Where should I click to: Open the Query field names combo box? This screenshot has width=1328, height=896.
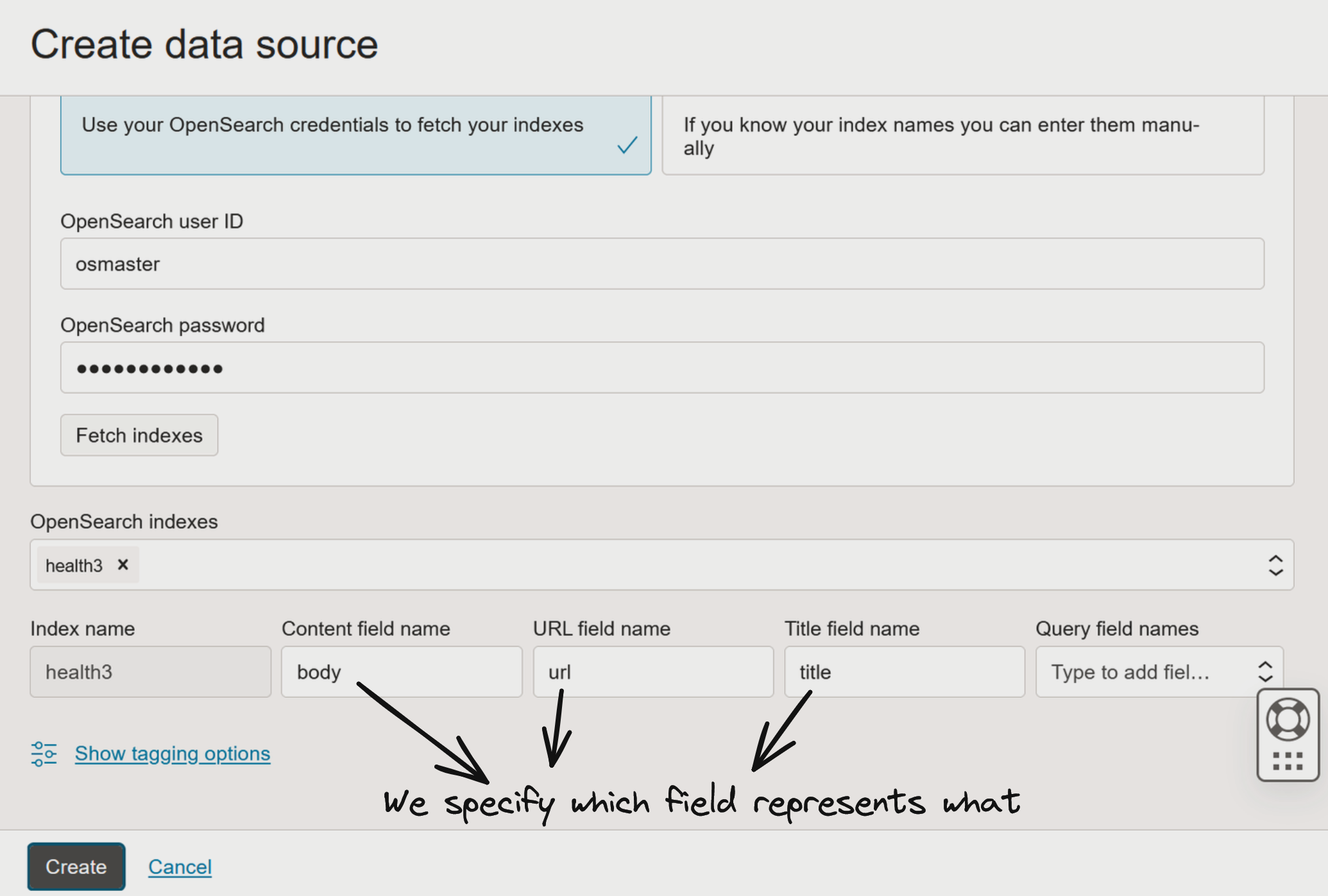coord(1159,672)
